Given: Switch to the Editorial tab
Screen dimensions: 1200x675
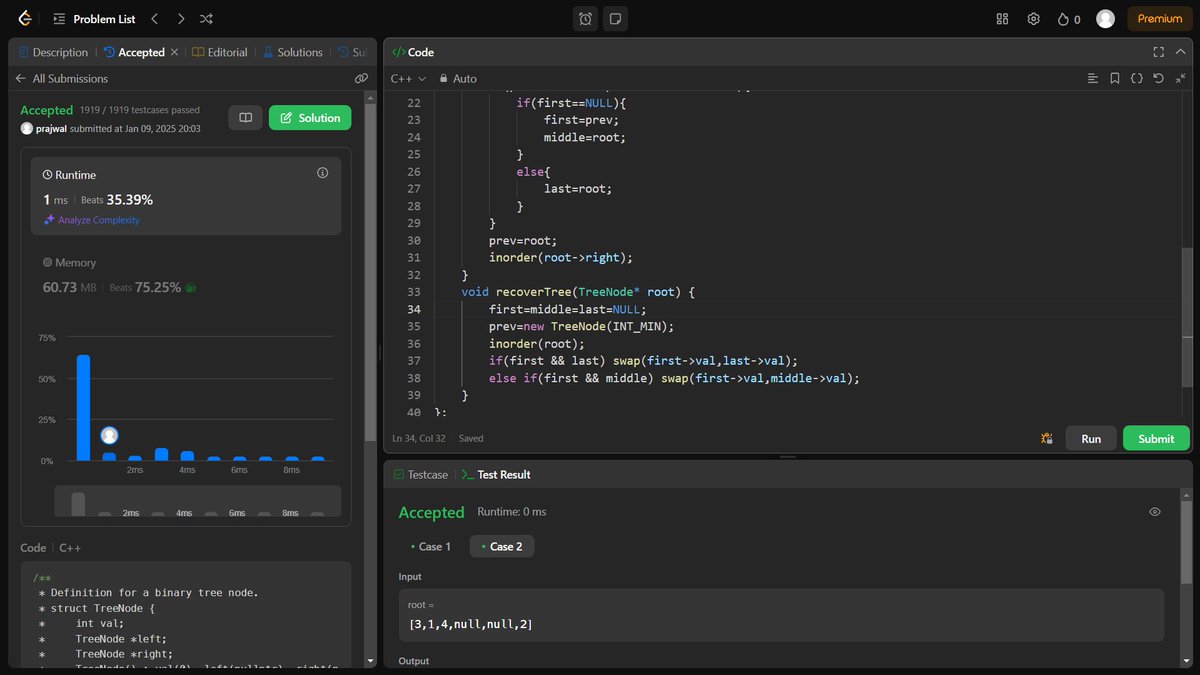Looking at the screenshot, I should [x=220, y=52].
